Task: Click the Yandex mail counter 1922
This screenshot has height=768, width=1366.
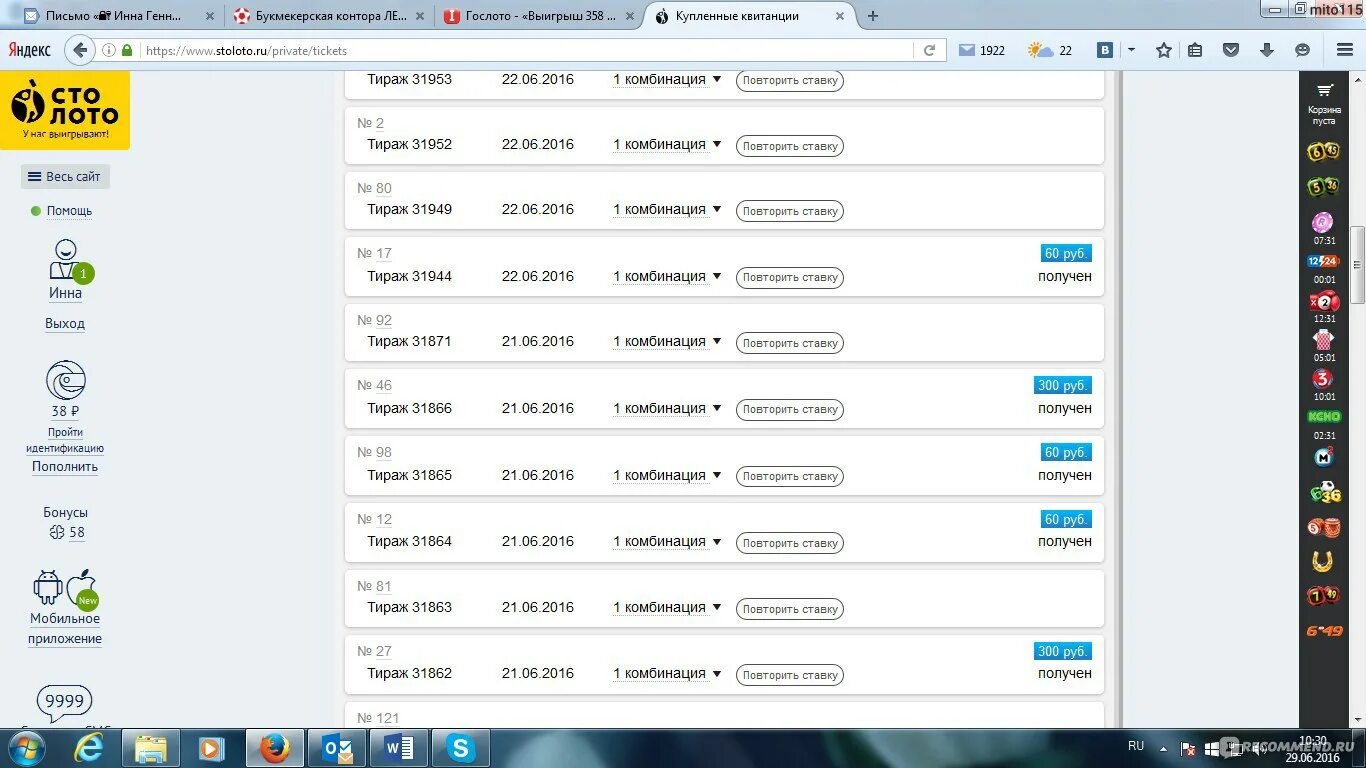Action: point(982,50)
